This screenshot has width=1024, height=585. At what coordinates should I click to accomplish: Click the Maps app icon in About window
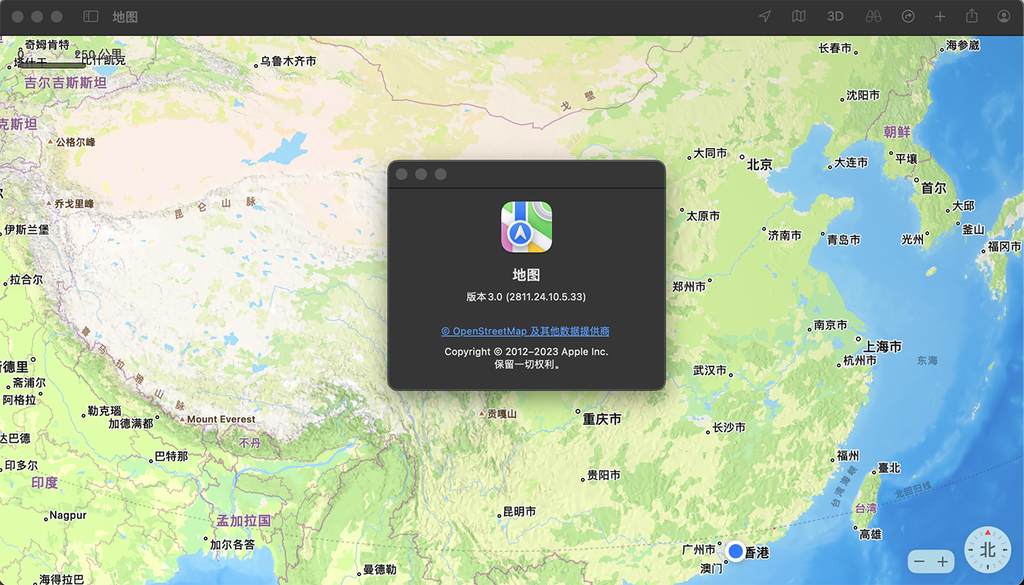[x=525, y=228]
